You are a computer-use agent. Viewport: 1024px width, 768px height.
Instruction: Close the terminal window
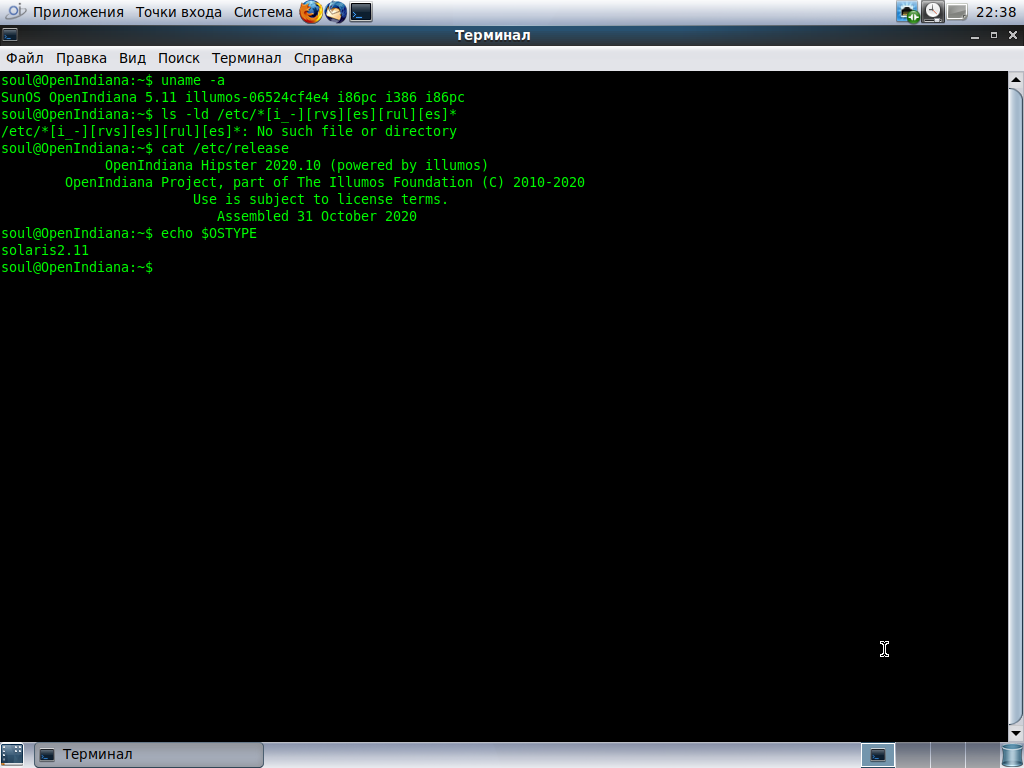(1013, 35)
